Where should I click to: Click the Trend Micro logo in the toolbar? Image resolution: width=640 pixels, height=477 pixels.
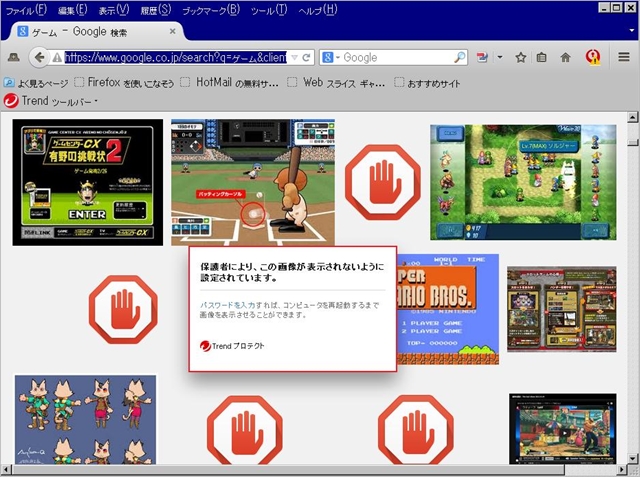(x=11, y=101)
